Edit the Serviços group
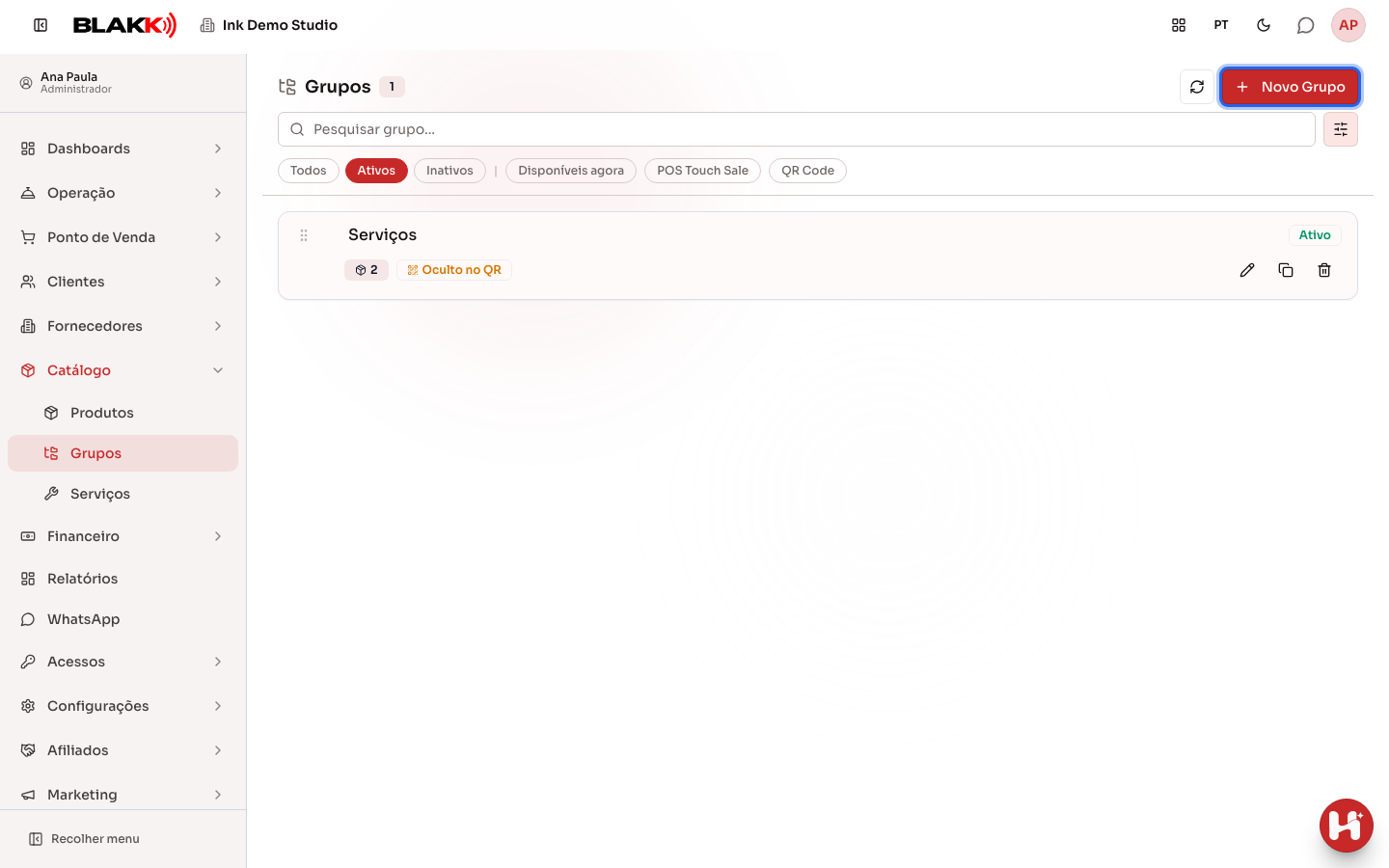This screenshot has height=868, width=1389. 1247,270
